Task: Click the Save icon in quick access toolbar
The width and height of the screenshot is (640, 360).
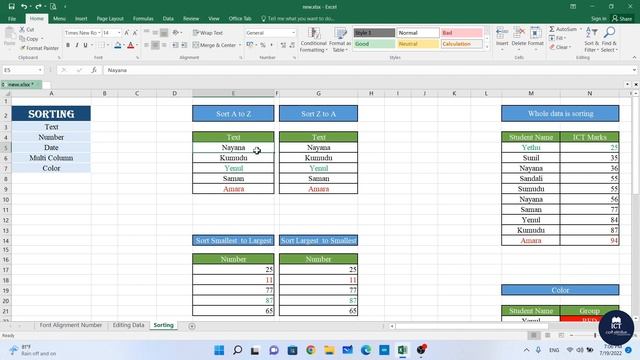Action: (x=11, y=7)
